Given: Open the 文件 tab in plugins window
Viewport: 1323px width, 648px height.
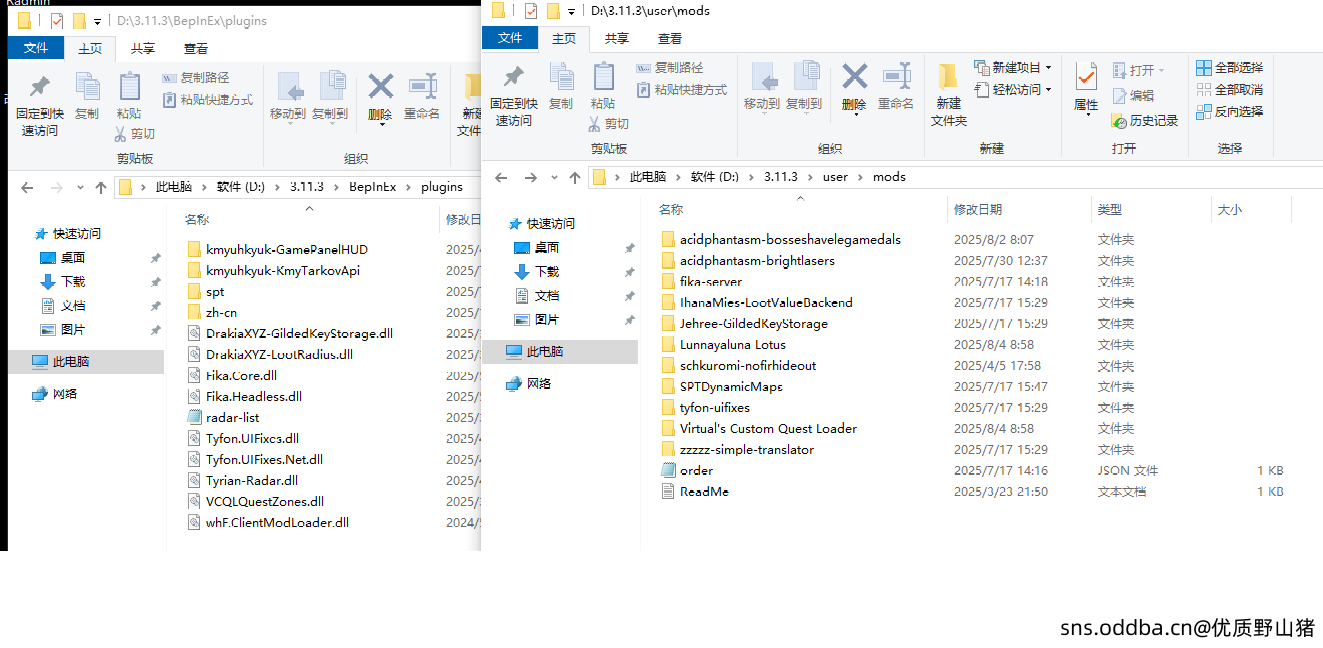Looking at the screenshot, I should (x=36, y=48).
